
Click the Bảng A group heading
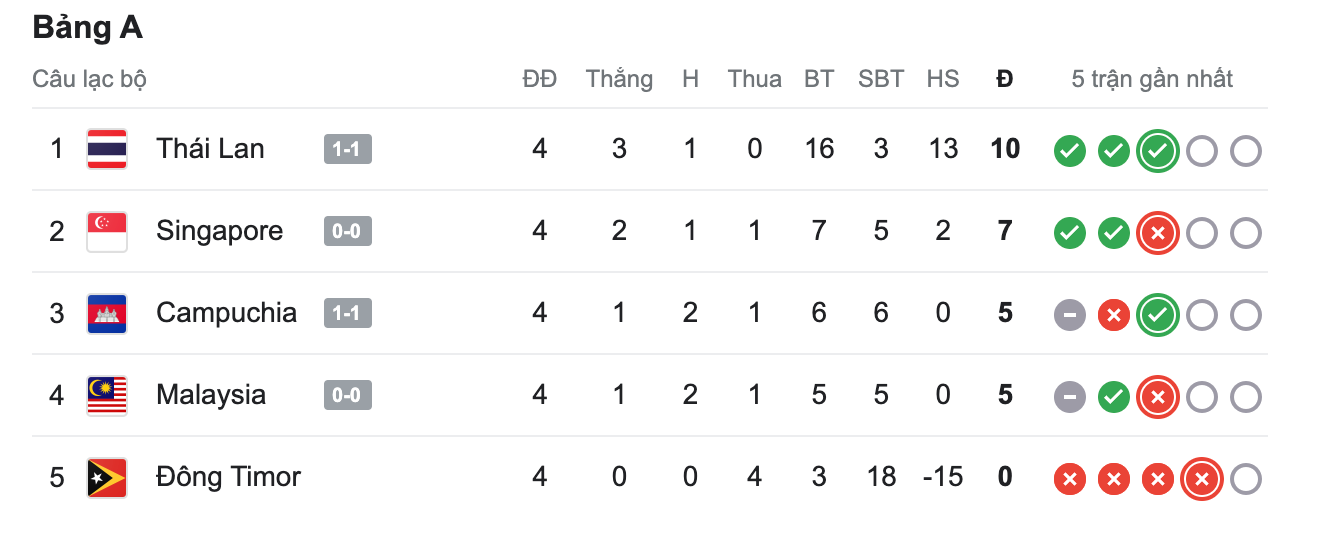88,28
